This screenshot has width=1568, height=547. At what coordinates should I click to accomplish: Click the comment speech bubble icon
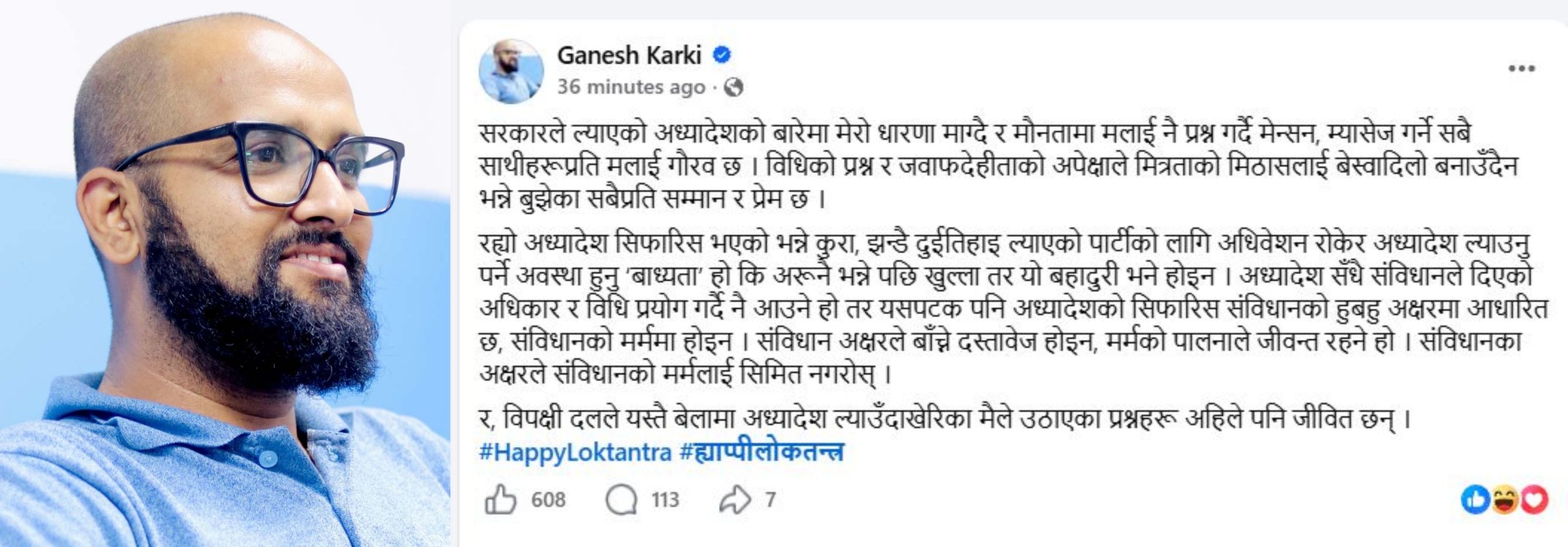[x=622, y=500]
